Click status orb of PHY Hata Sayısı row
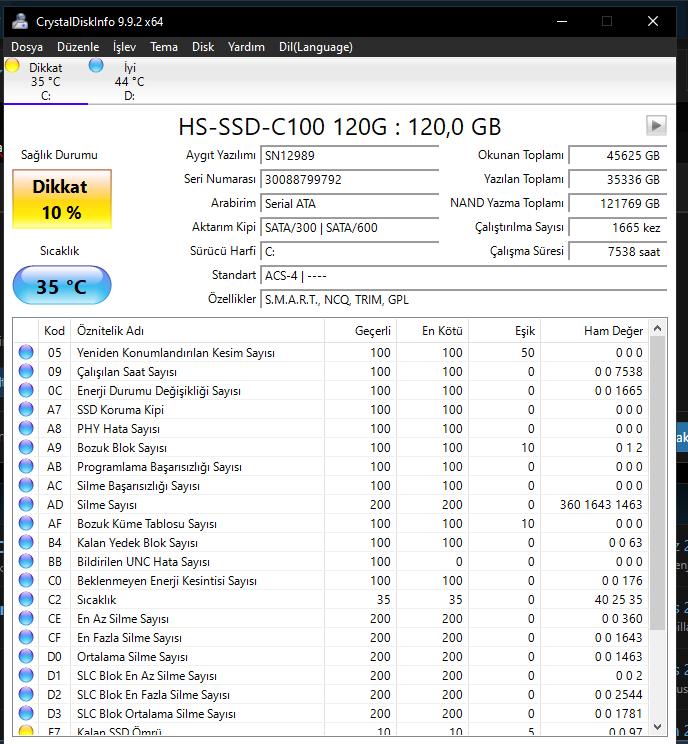 pos(26,428)
